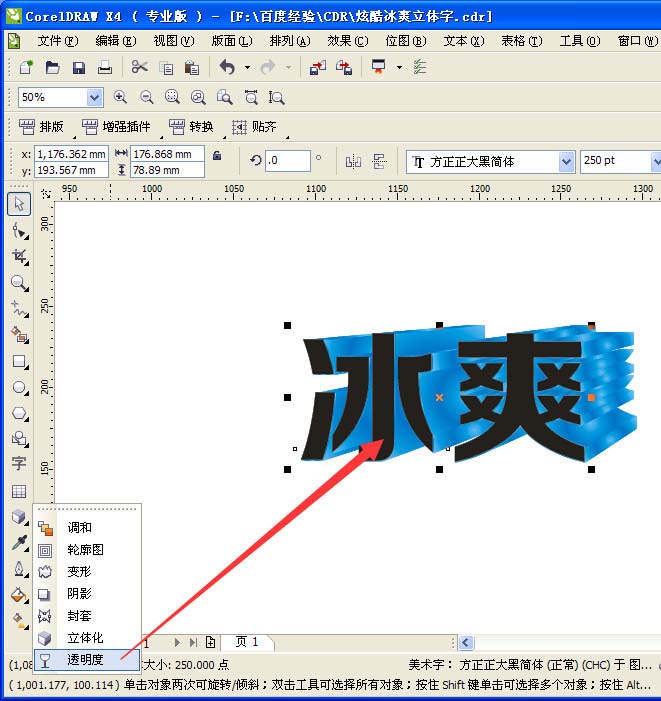
Task: Click the zoom out magnifier icon
Action: 146,97
